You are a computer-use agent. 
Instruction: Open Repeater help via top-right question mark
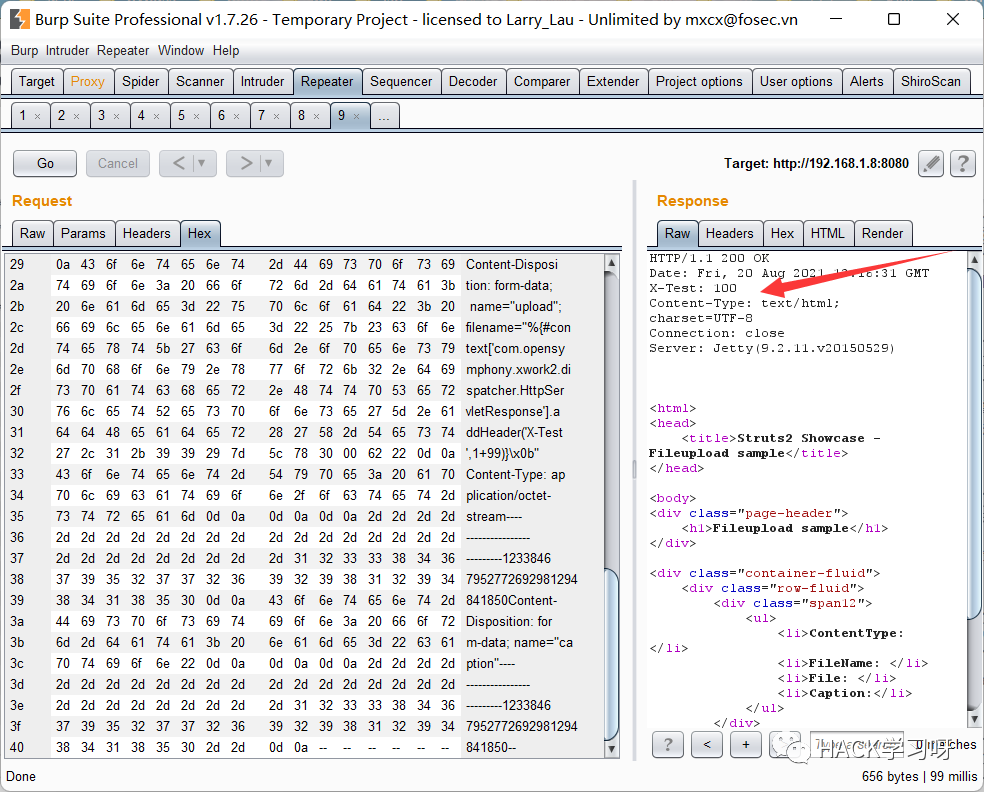pos(963,164)
